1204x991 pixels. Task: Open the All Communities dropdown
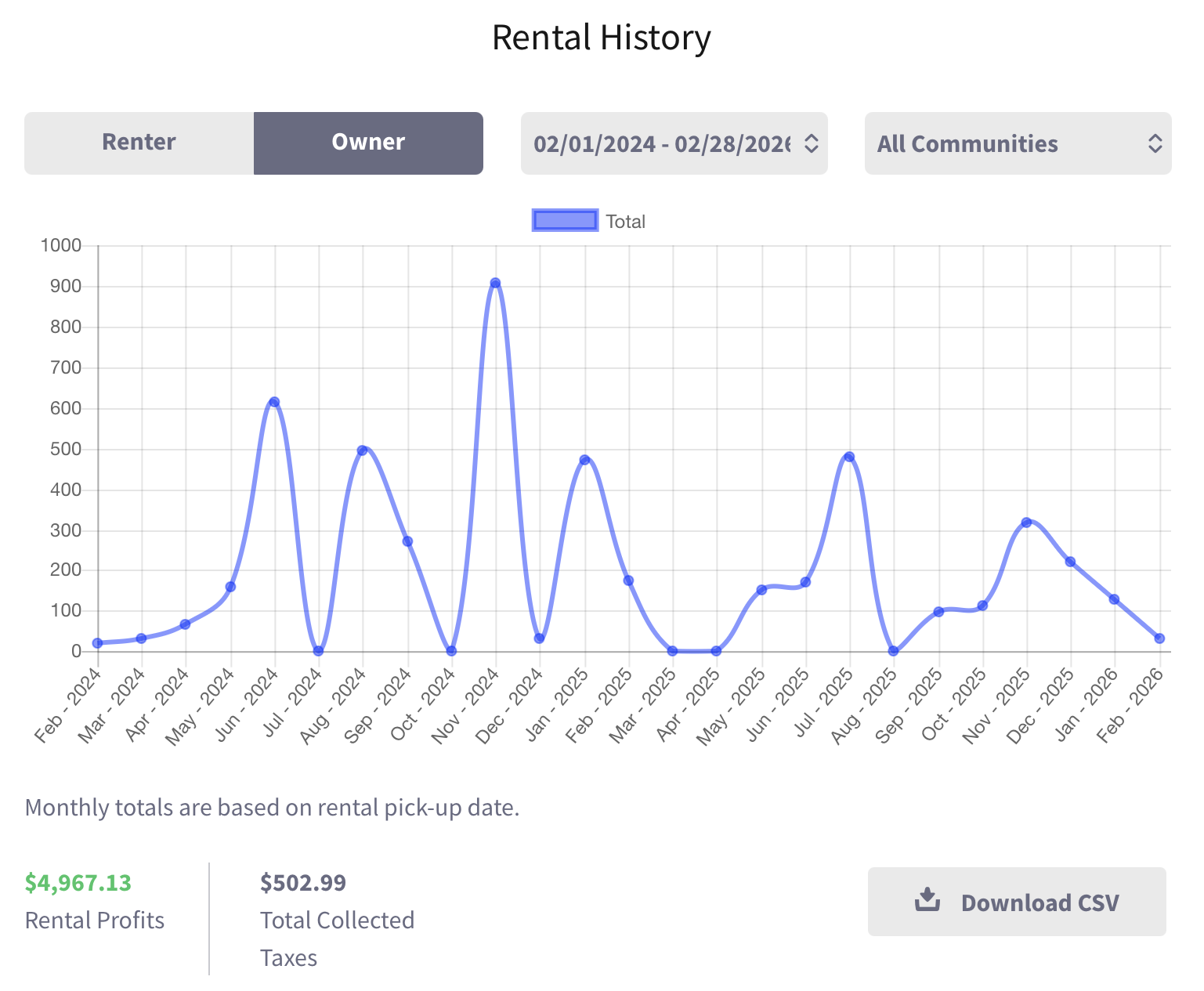pos(1018,143)
